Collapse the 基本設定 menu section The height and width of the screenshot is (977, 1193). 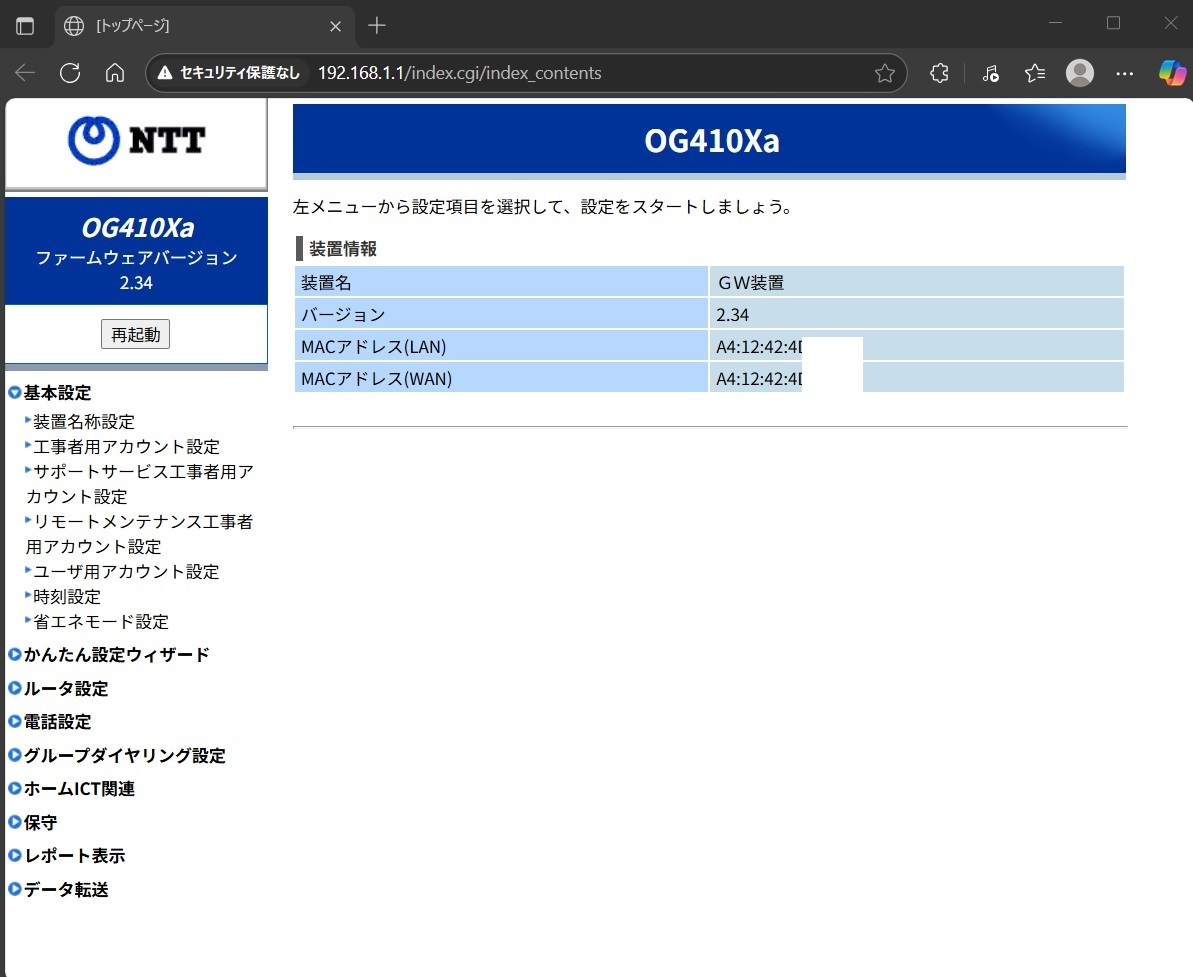coord(49,393)
